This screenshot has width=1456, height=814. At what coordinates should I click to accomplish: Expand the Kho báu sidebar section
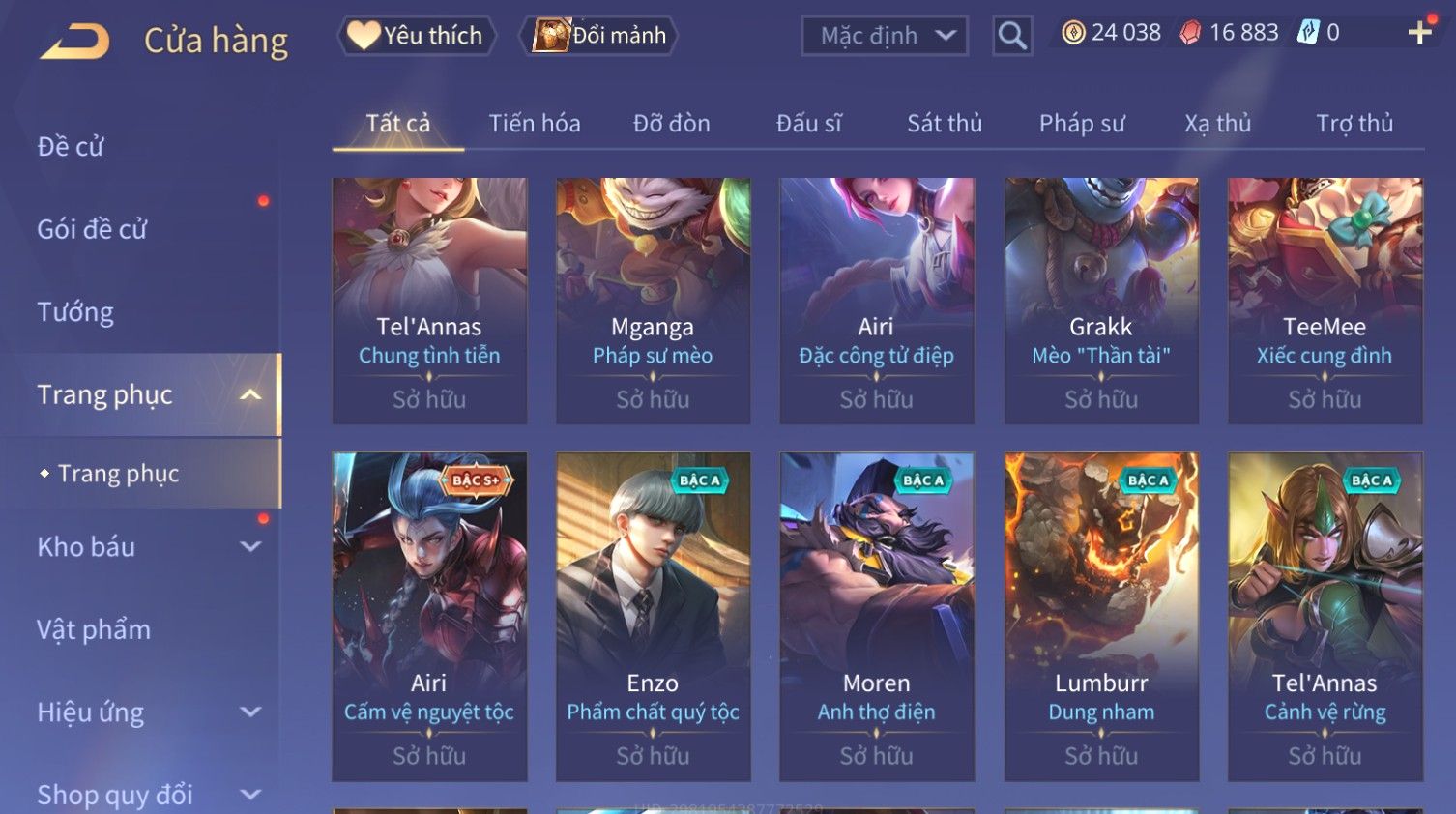coord(250,546)
